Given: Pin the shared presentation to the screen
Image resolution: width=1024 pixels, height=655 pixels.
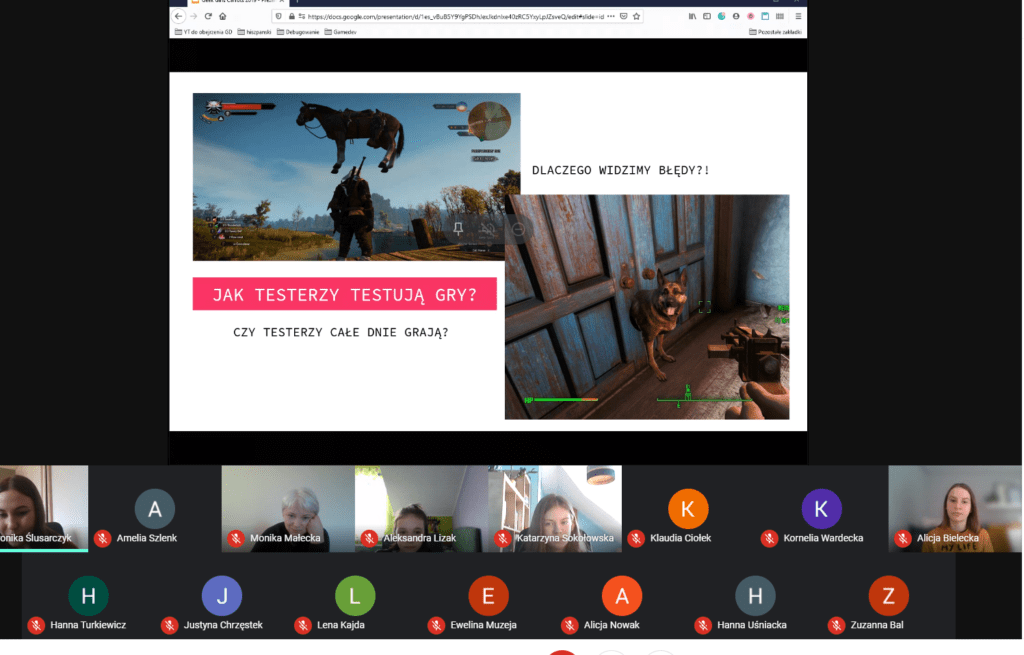Looking at the screenshot, I should tap(458, 229).
